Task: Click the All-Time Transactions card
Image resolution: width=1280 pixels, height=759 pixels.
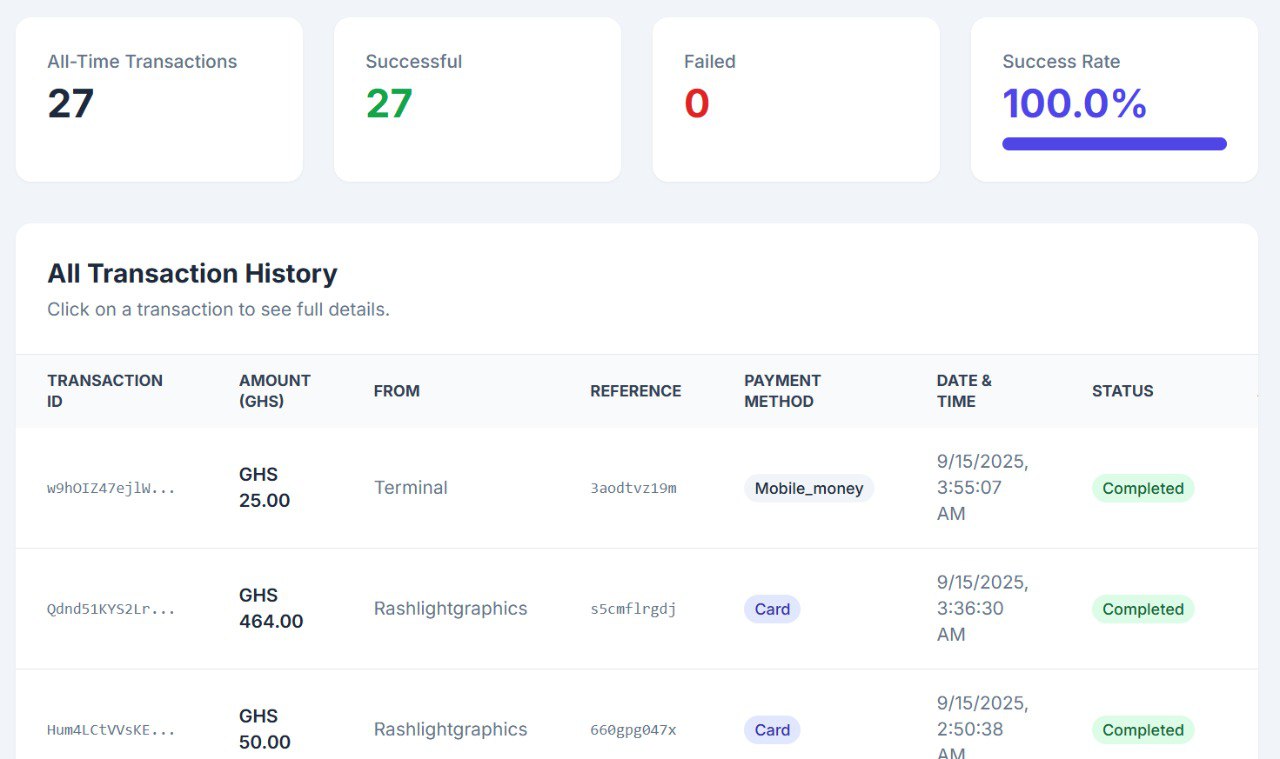Action: coord(159,99)
